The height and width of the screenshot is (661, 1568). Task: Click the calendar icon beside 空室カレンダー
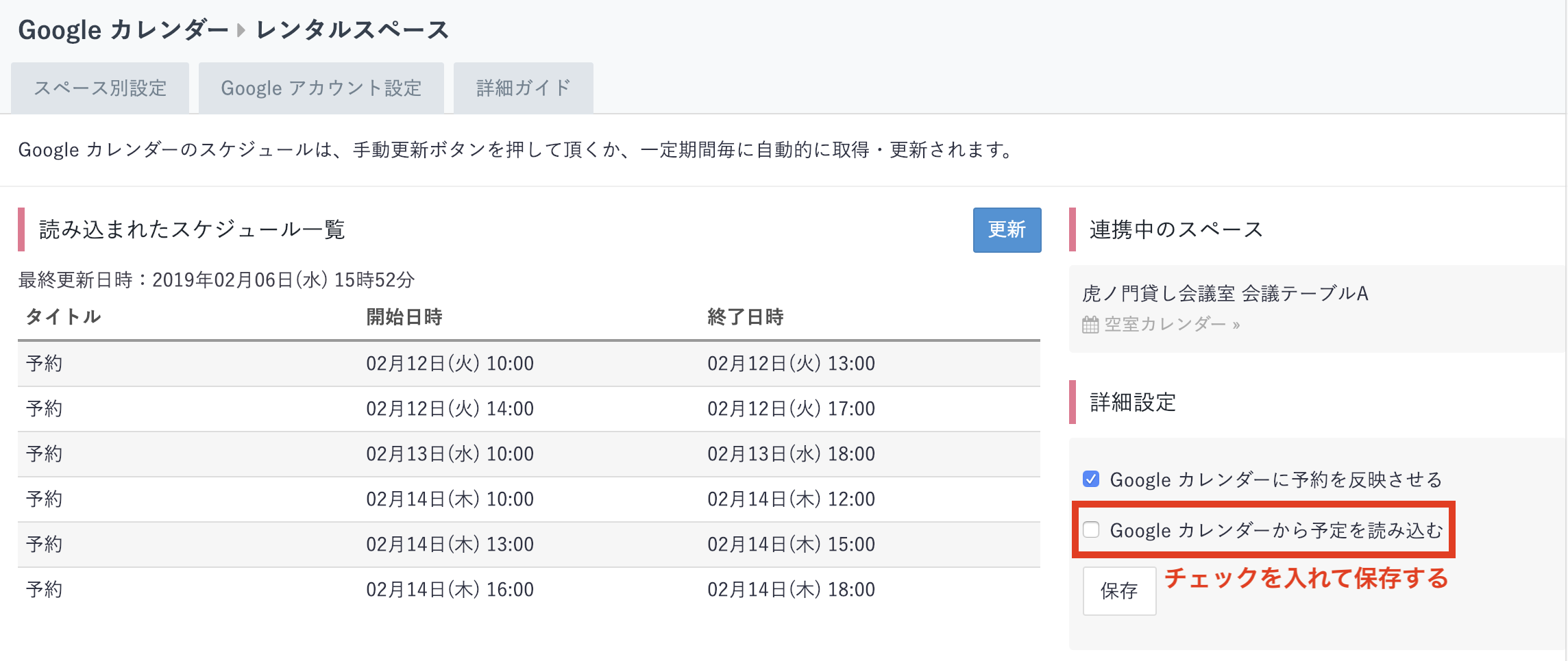click(1090, 324)
